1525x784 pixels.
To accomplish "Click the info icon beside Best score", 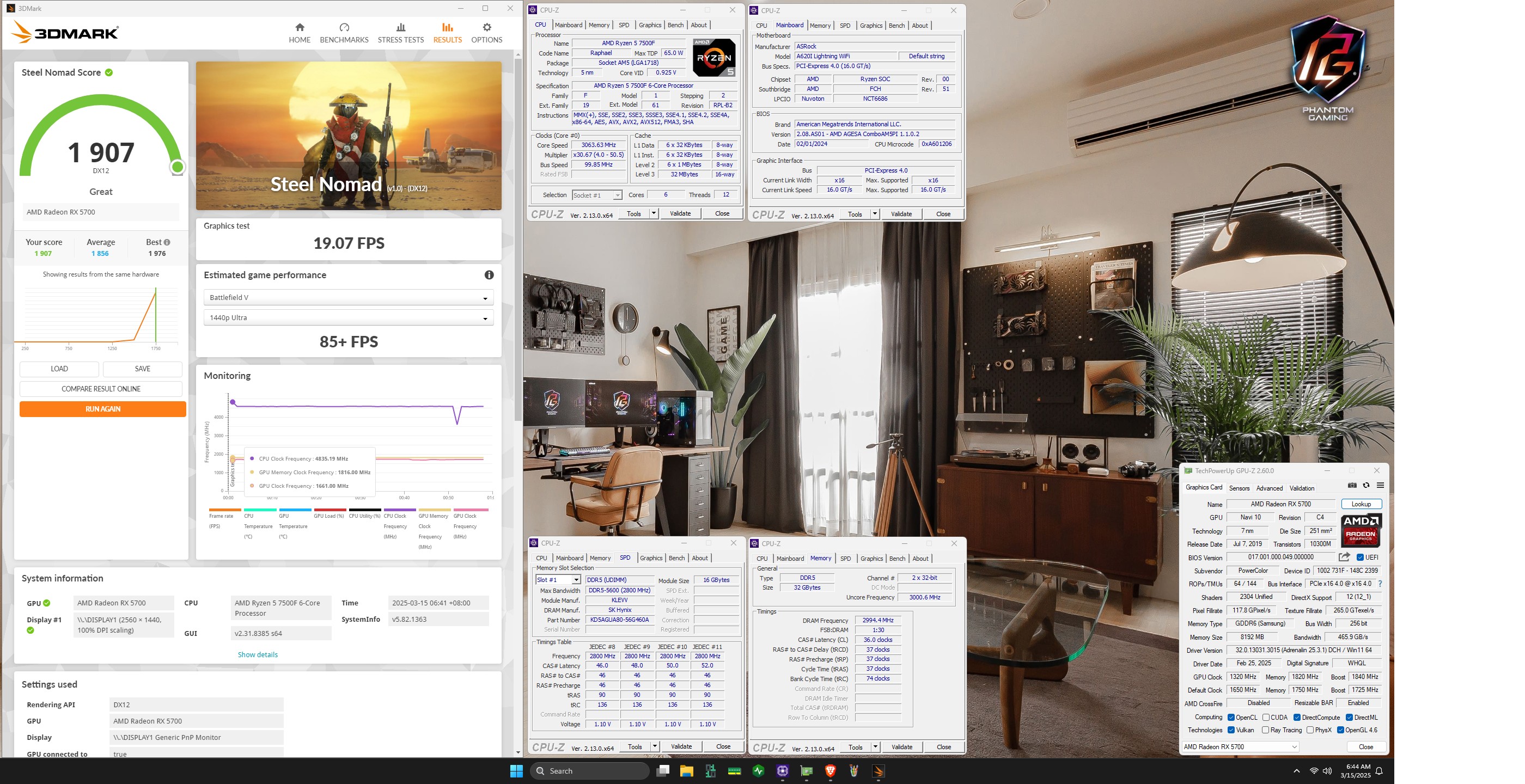I will click(x=167, y=242).
